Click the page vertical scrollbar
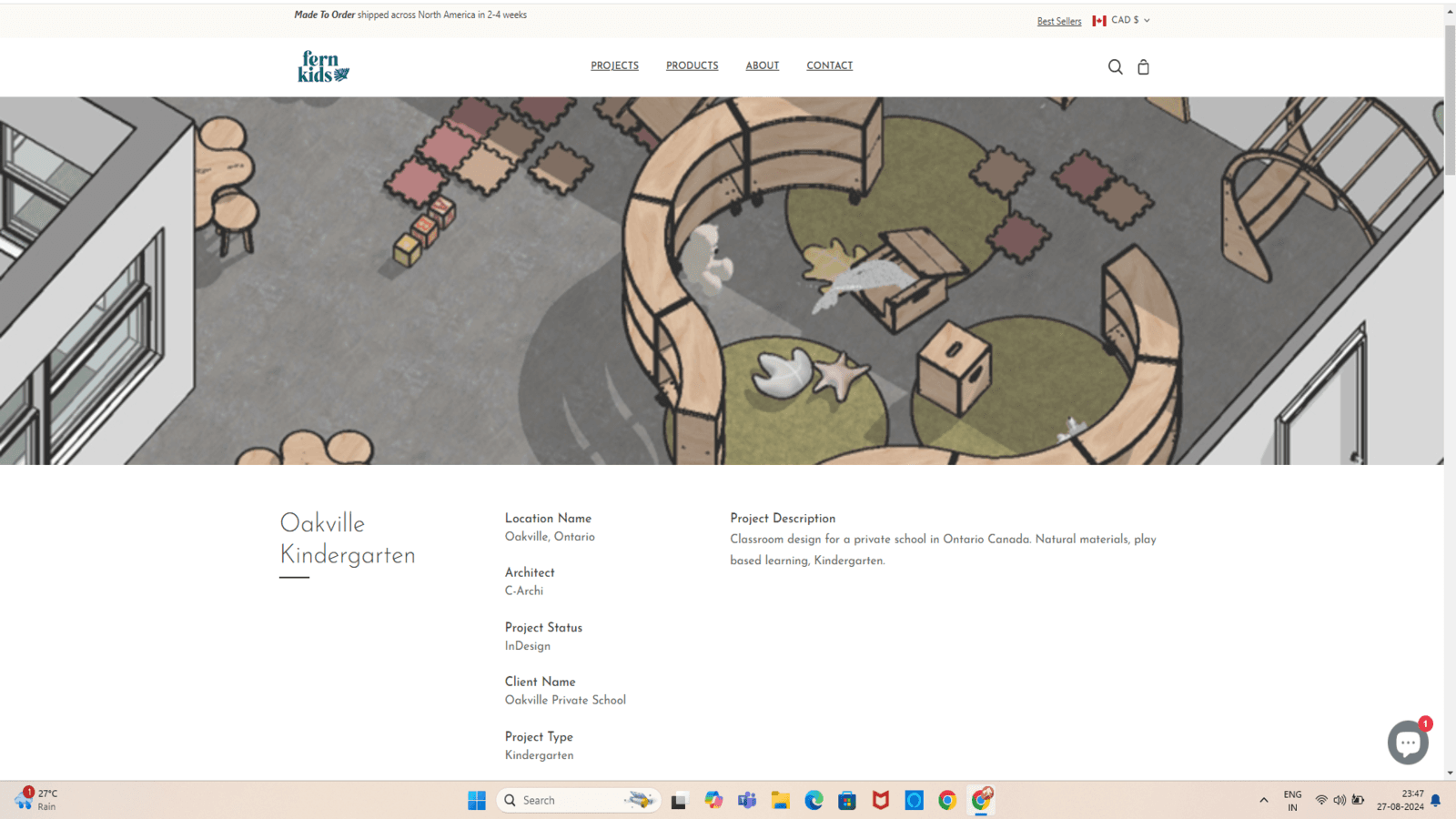The width and height of the screenshot is (1456, 819). 1450,100
